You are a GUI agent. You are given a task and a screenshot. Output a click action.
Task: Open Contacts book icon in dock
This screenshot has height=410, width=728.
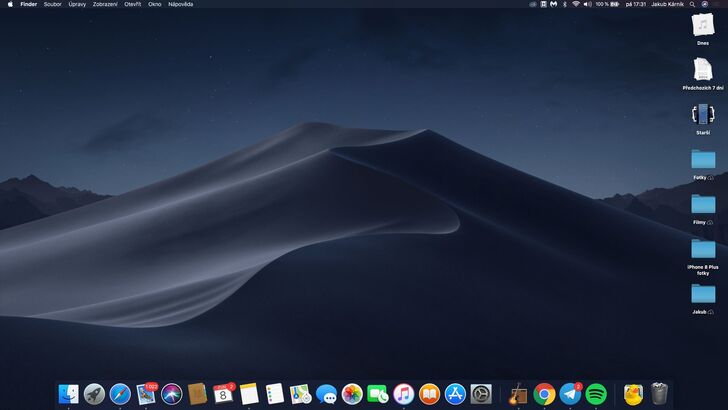pyautogui.click(x=197, y=394)
